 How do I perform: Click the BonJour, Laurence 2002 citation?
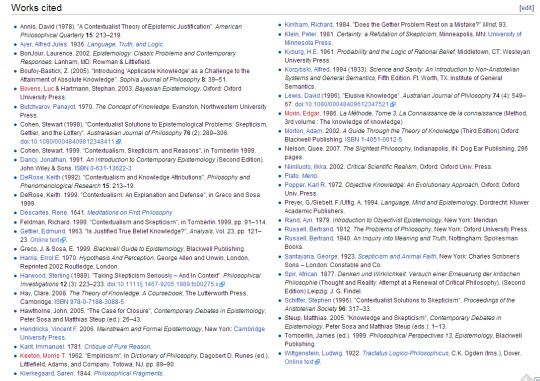click(128, 58)
